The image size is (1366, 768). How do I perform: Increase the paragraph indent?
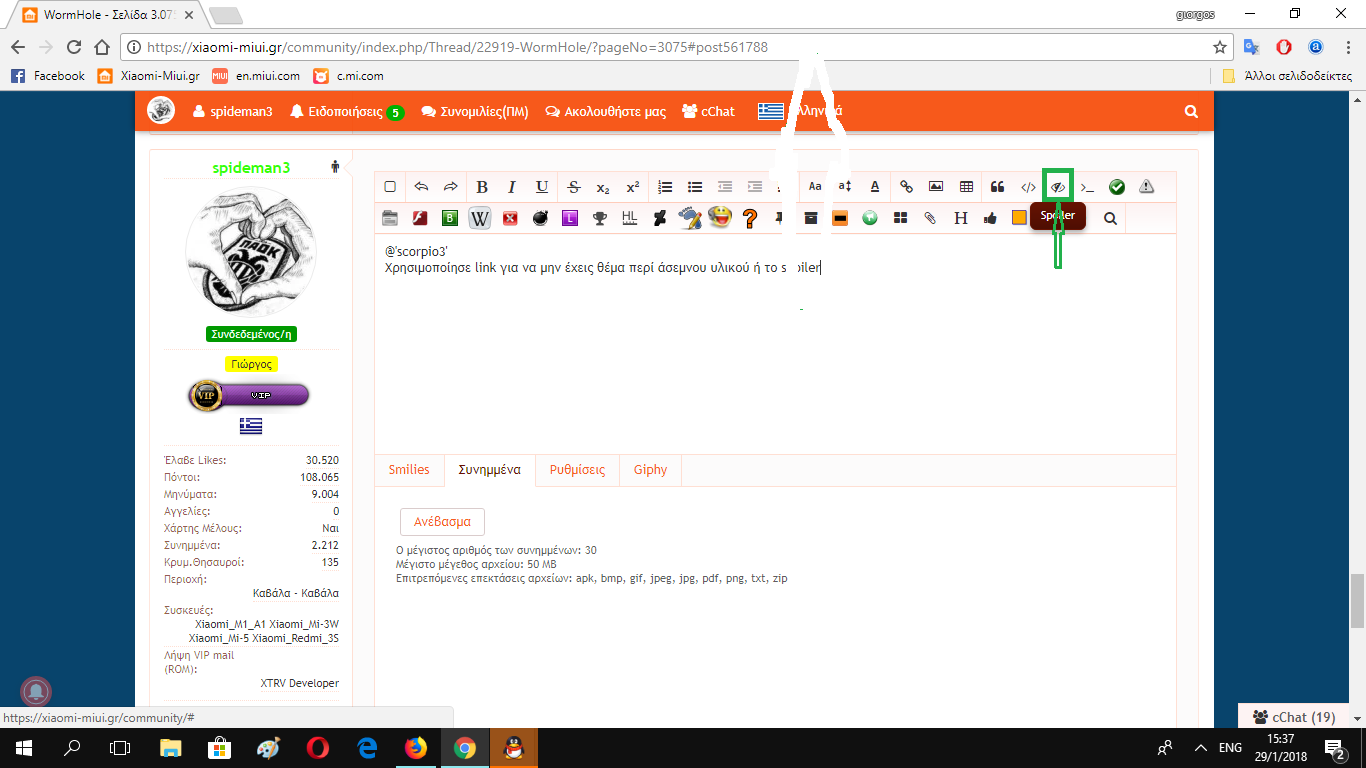[x=755, y=187]
